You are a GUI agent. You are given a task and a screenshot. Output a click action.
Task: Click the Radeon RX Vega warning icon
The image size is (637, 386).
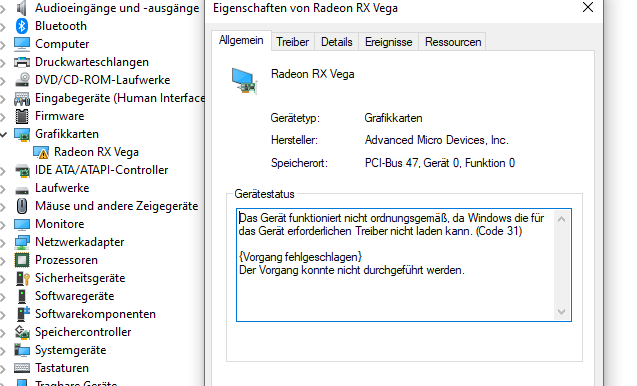click(x=41, y=152)
